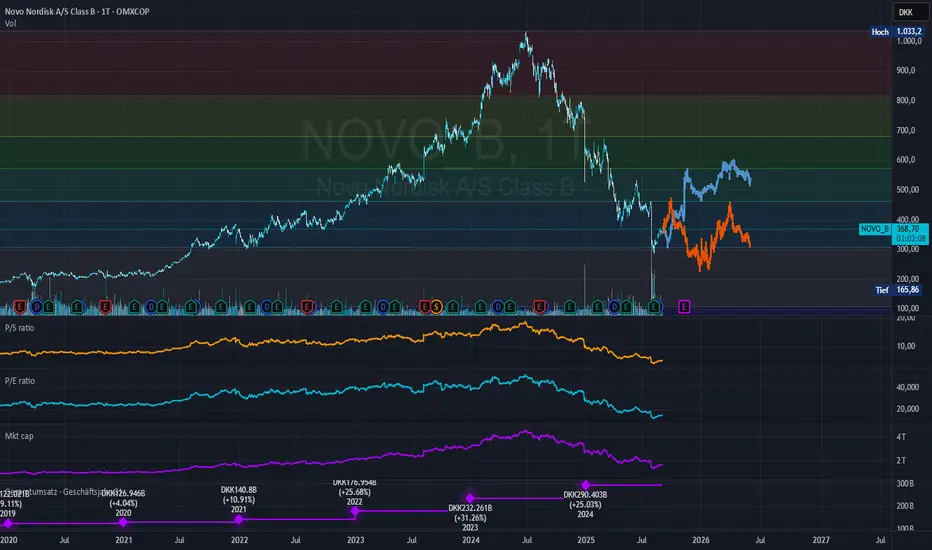This screenshot has width=932, height=550.
Task: Click the 40,000 P/E axis label
Action: click(908, 387)
